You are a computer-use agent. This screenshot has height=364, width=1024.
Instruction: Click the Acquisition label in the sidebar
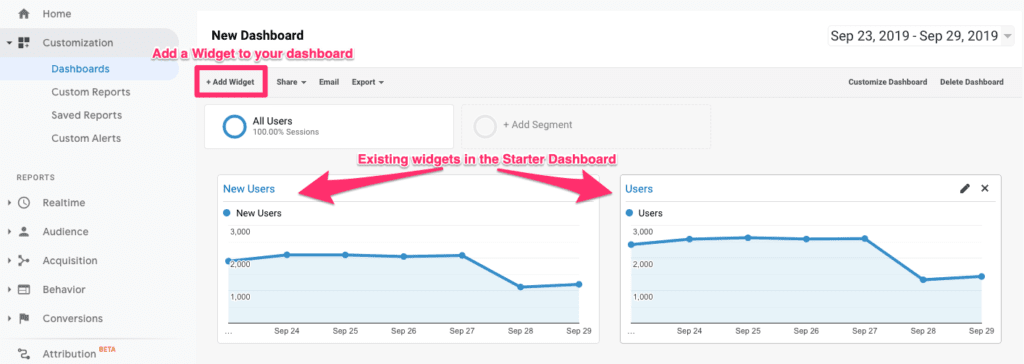(70, 261)
